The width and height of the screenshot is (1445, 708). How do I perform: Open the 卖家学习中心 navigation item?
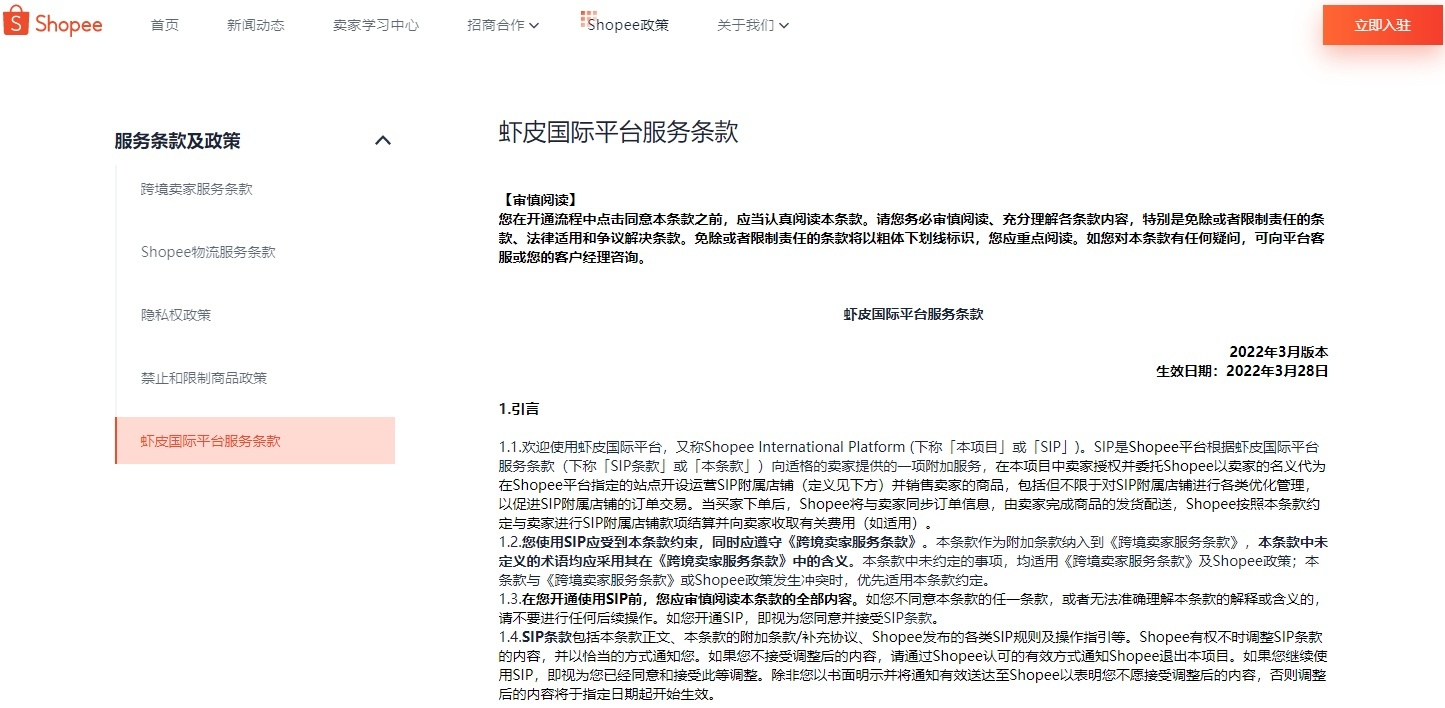pyautogui.click(x=376, y=25)
